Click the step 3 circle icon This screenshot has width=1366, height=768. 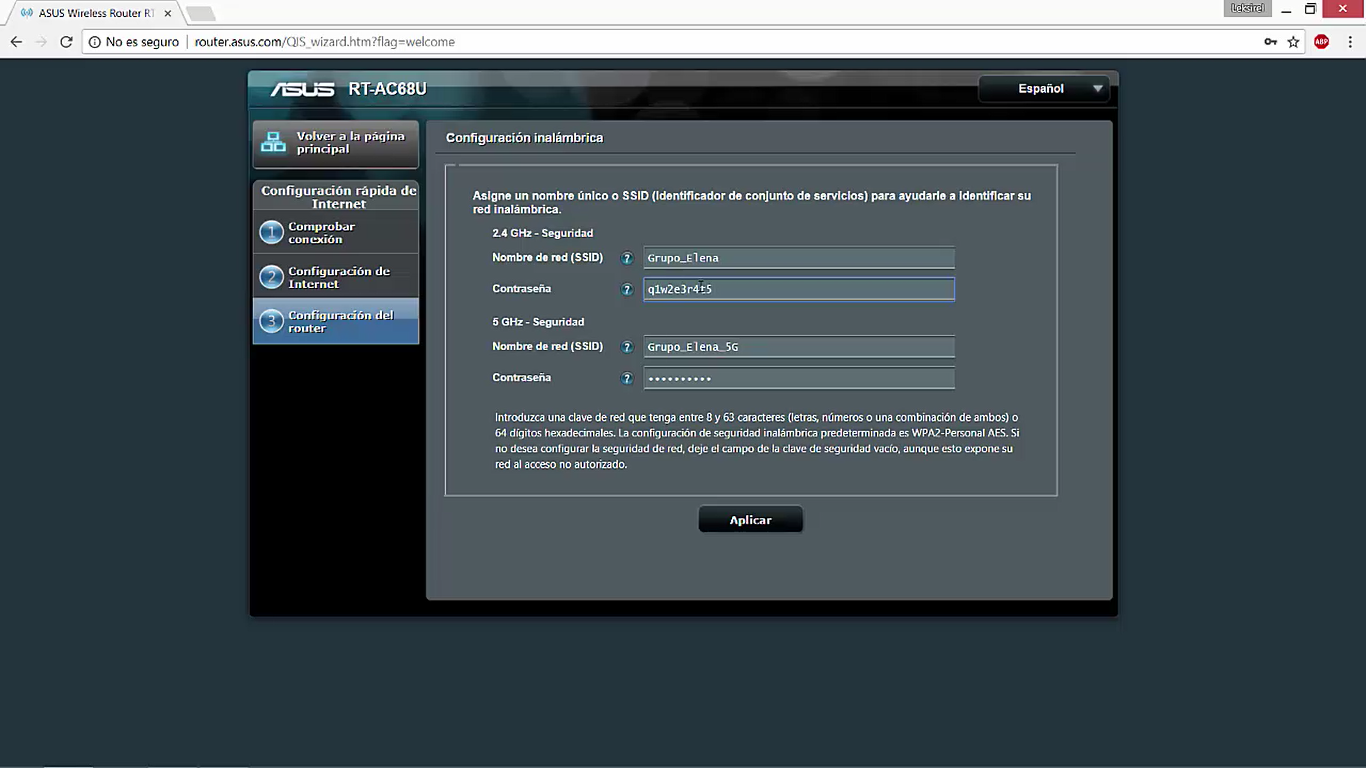271,321
